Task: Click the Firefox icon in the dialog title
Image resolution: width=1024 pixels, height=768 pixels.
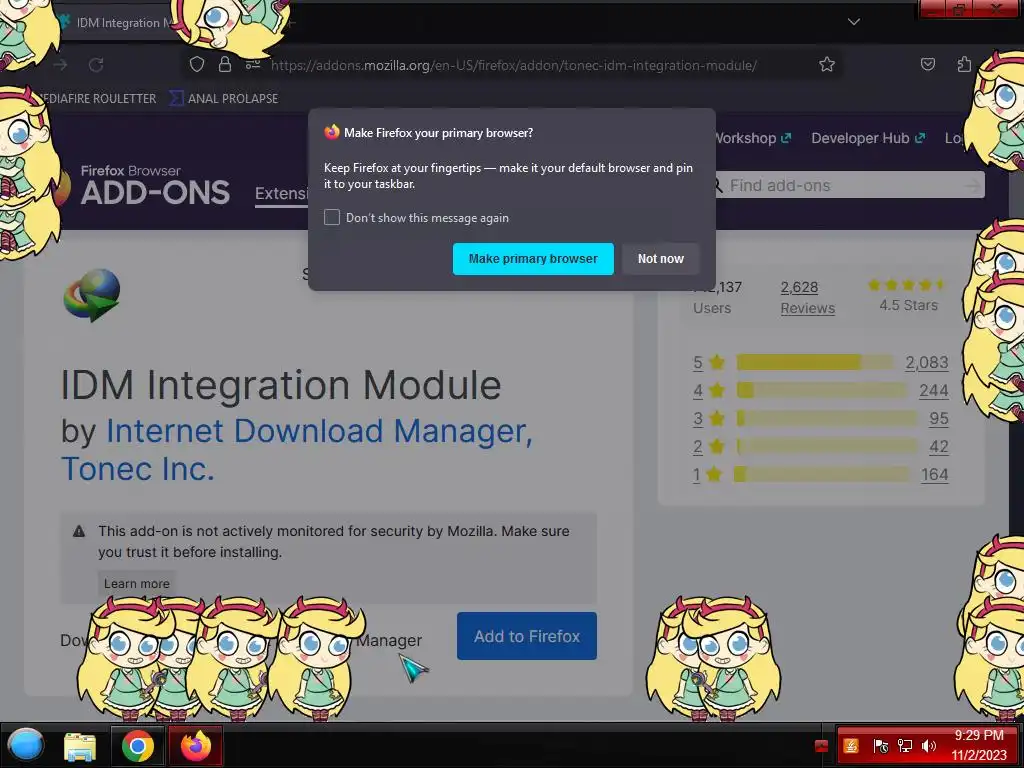Action: 332,132
